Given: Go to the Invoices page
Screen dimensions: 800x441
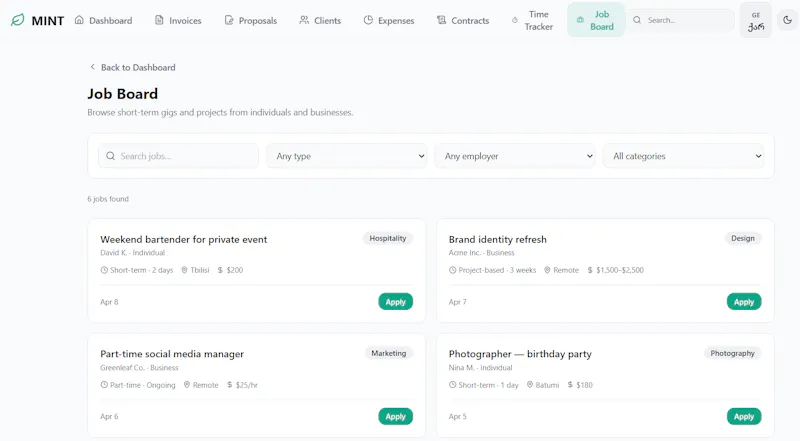Looking at the screenshot, I should [179, 20].
